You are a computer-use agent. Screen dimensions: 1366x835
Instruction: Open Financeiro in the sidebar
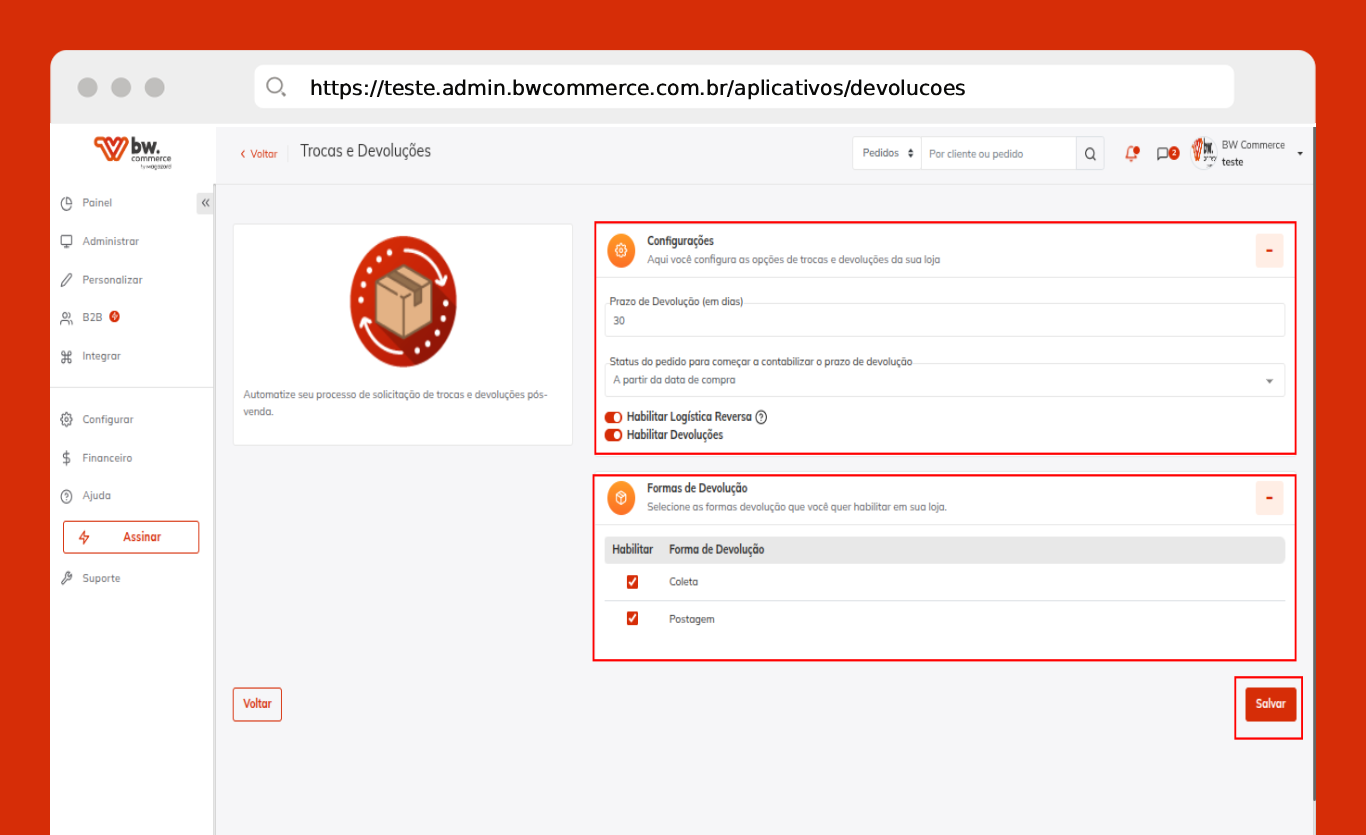[106, 458]
